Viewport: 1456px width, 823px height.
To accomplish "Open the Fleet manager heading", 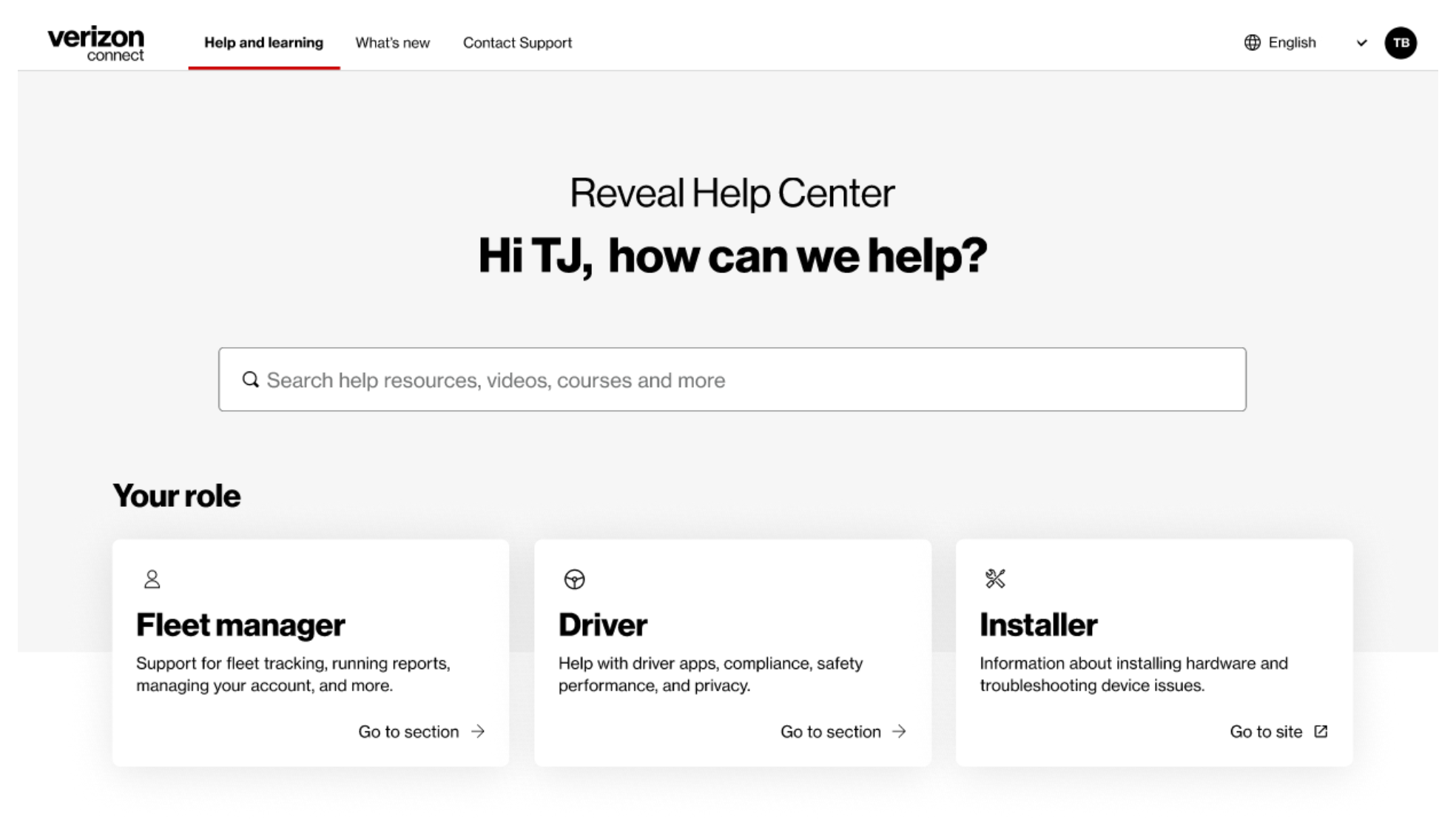I will [240, 625].
